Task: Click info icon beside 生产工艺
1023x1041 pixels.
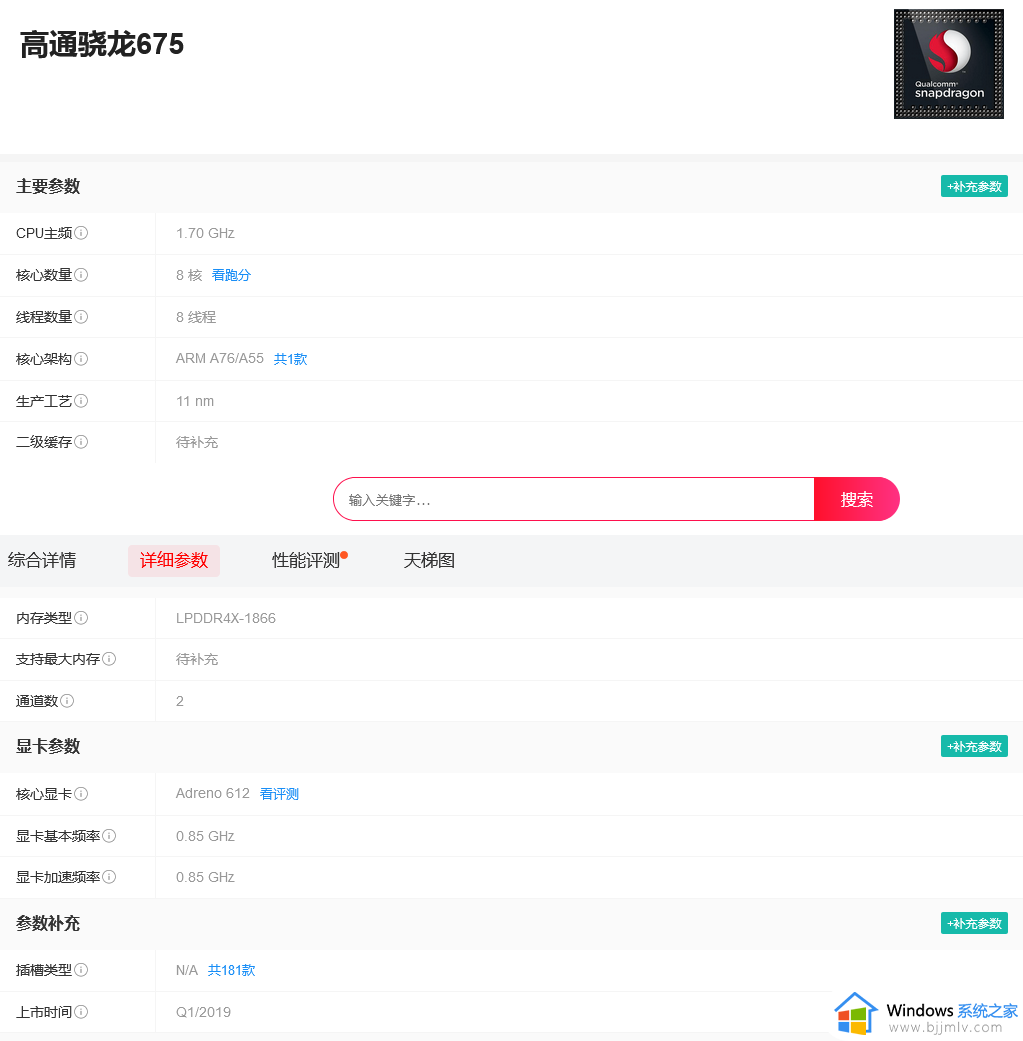Action: point(81,401)
